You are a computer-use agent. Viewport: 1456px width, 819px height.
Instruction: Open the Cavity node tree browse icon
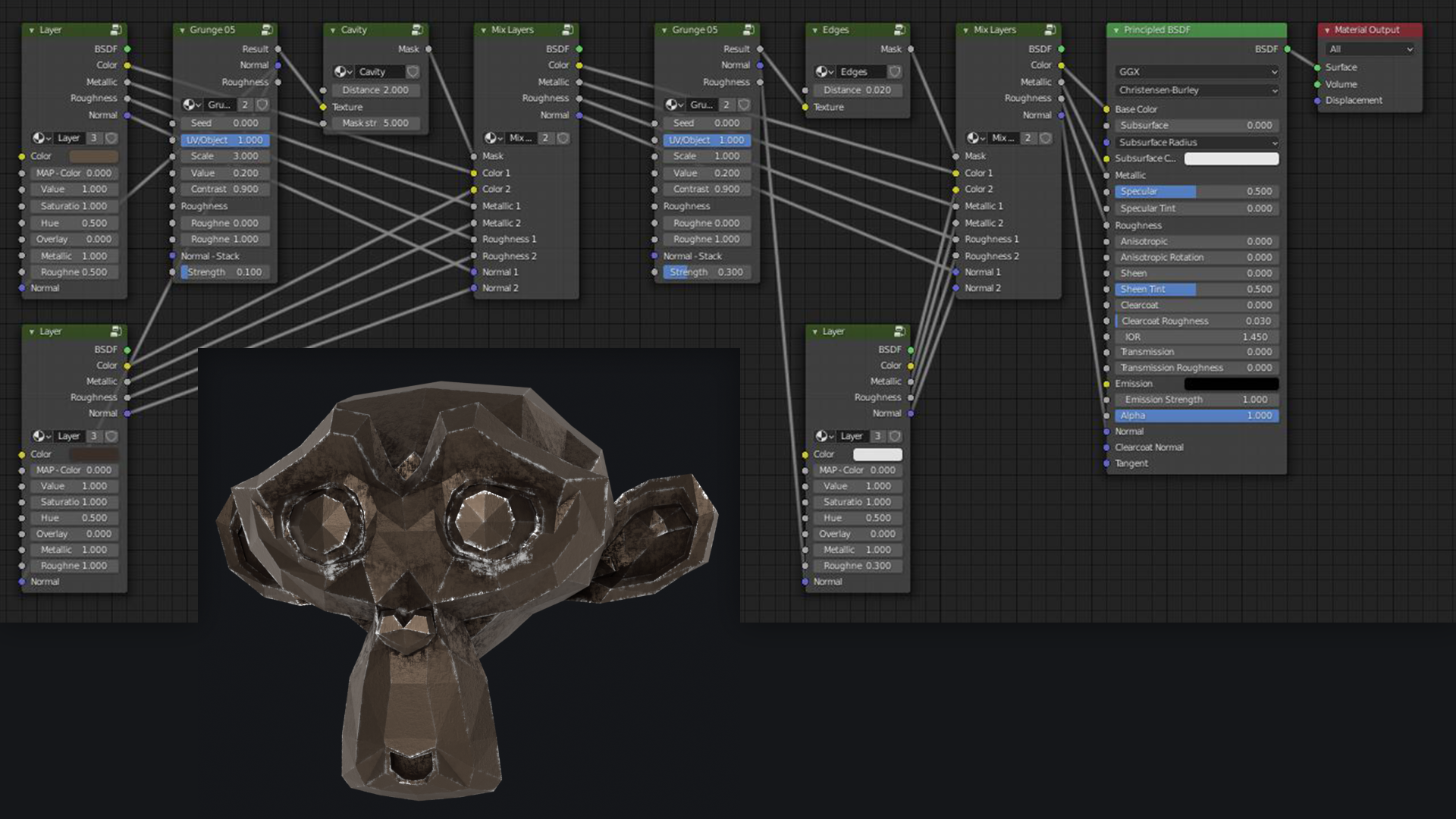[343, 72]
